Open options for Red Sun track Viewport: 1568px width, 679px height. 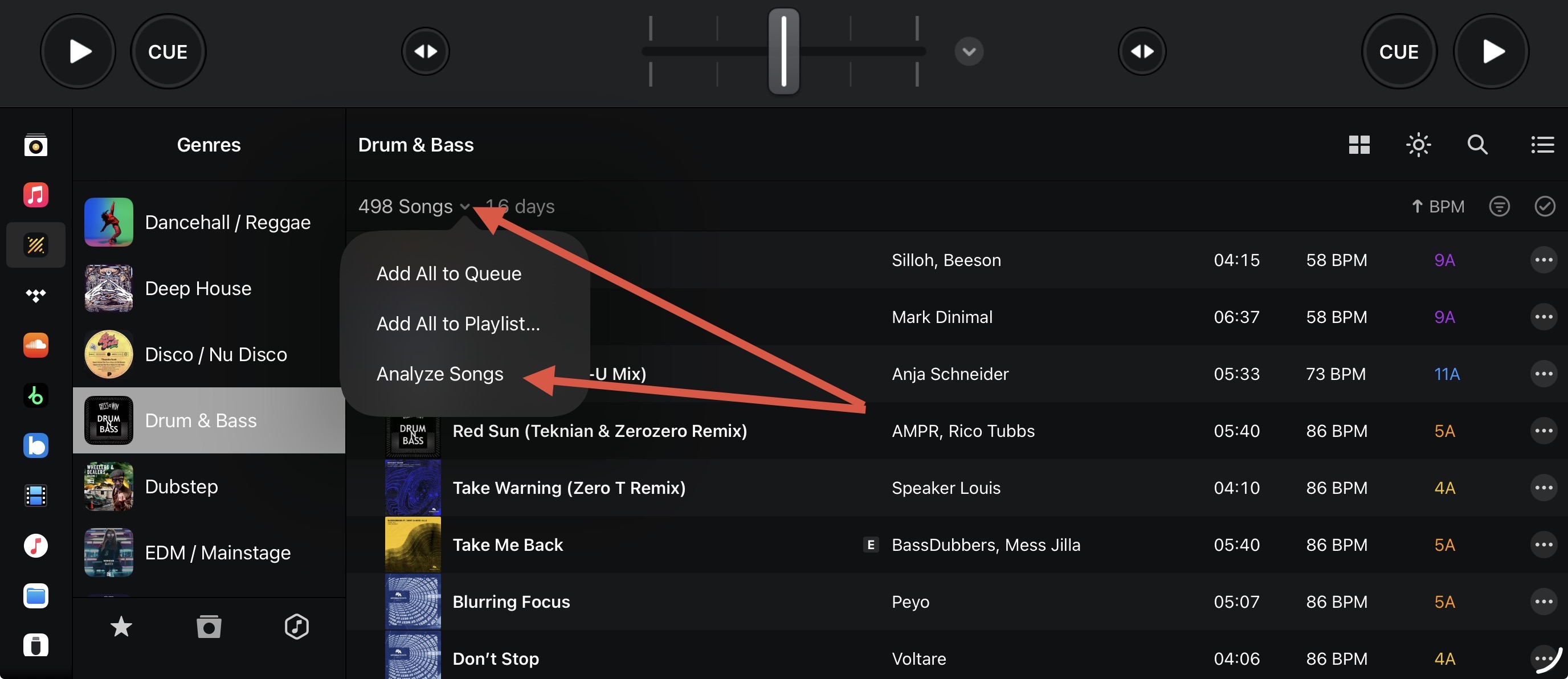[x=1543, y=431]
